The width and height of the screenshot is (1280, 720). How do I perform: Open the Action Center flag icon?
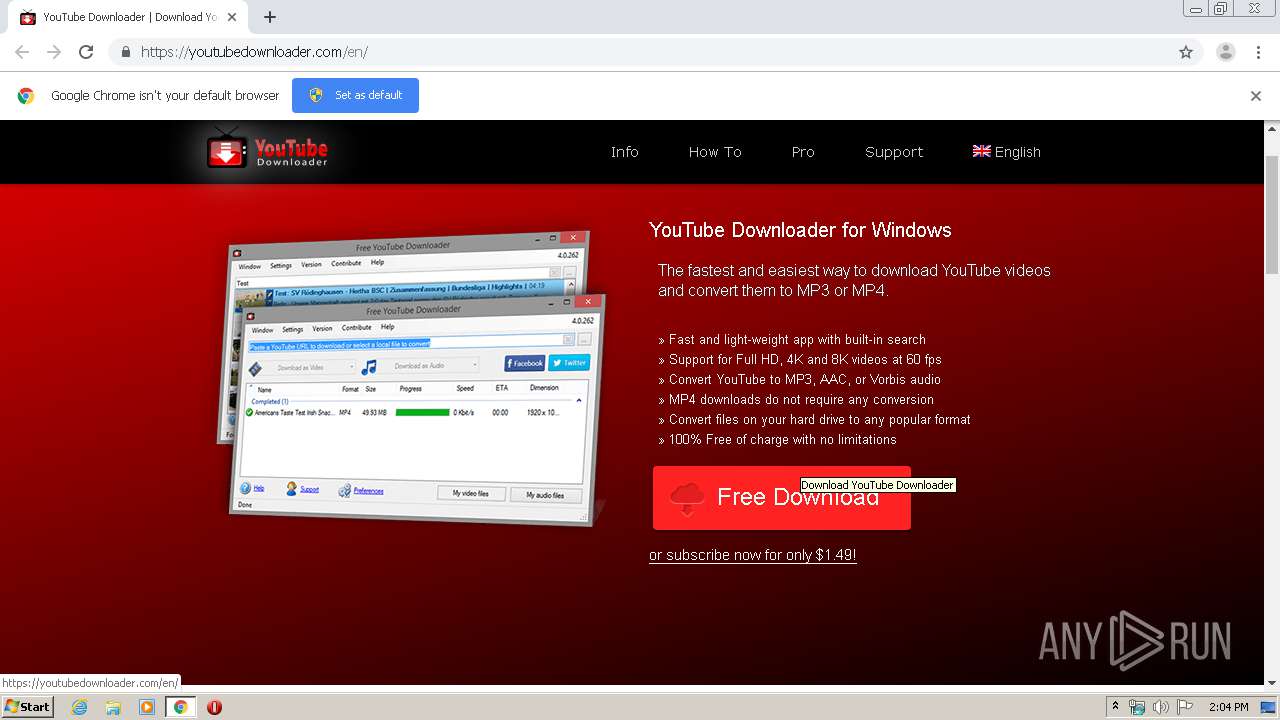click(1185, 707)
